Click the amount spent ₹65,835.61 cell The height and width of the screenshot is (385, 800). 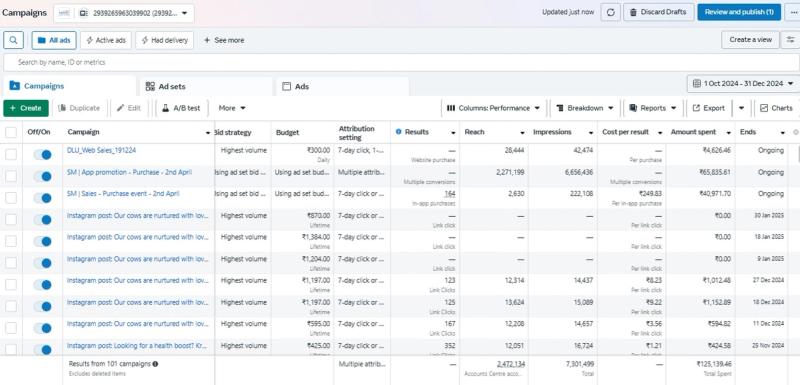point(714,172)
